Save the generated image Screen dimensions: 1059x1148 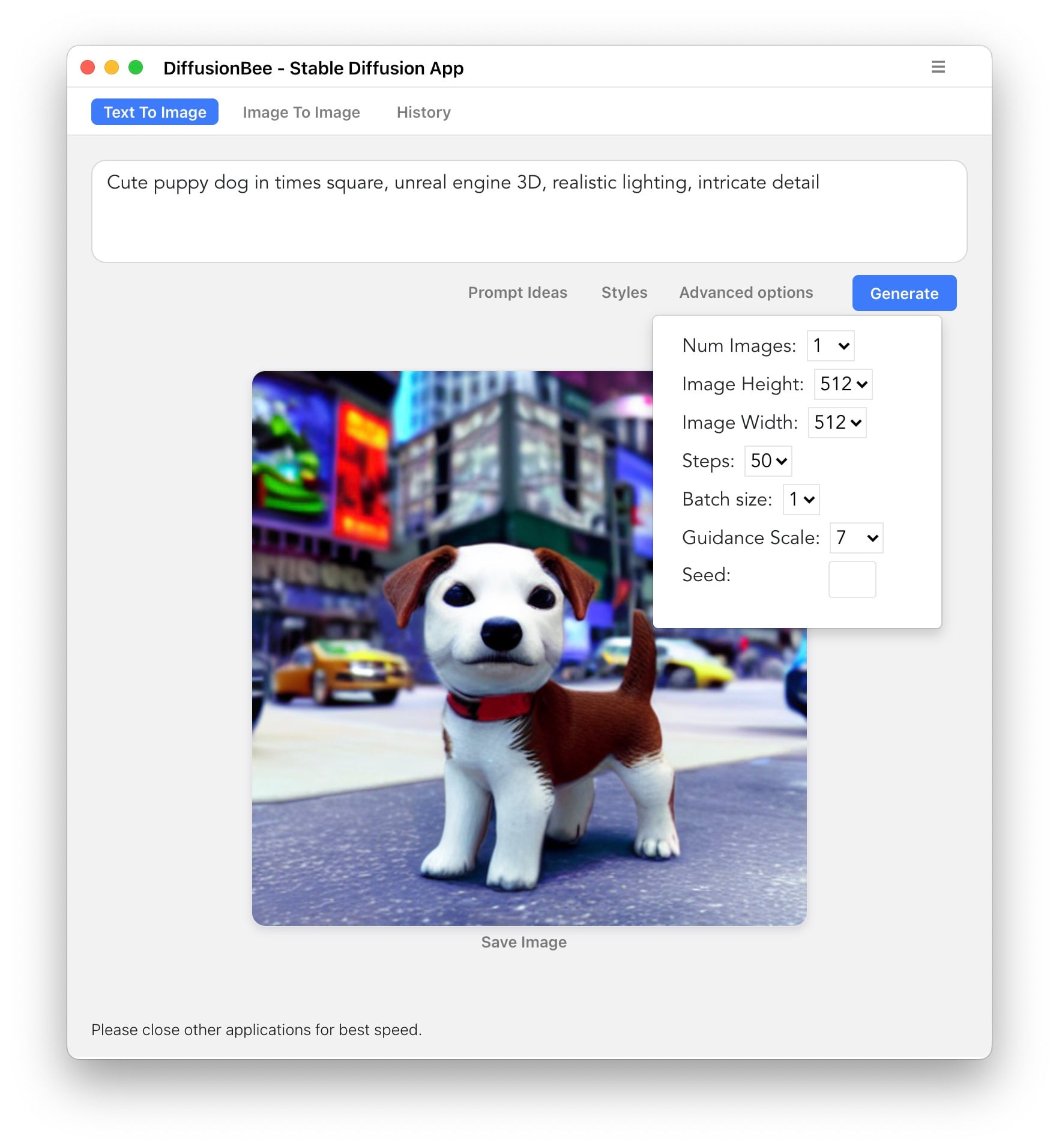(x=524, y=942)
